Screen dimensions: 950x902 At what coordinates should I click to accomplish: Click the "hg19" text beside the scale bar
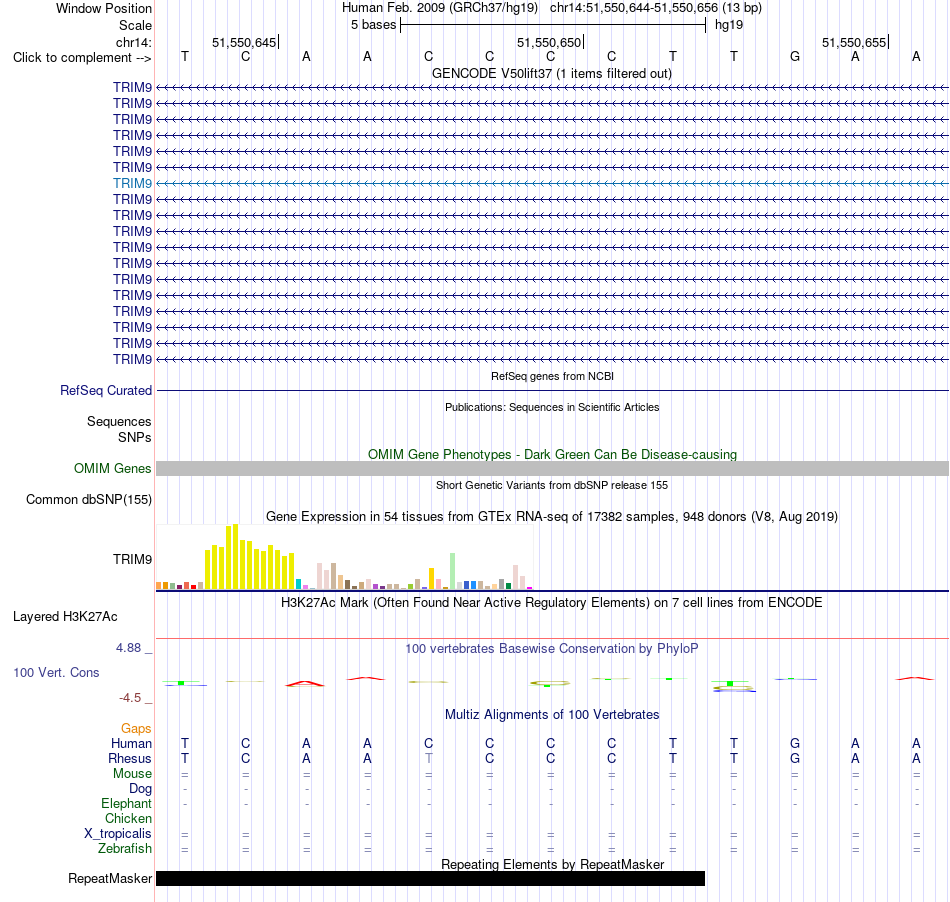729,25
